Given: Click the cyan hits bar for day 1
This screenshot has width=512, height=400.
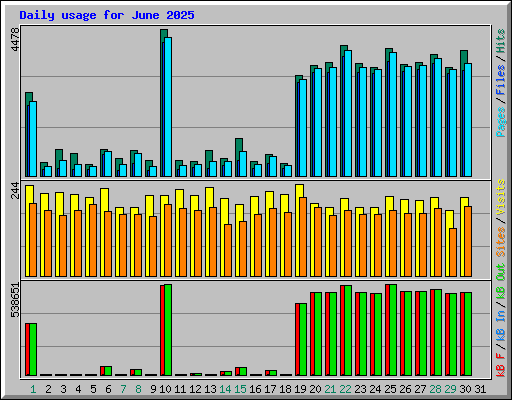Looking at the screenshot, I should (33, 139).
